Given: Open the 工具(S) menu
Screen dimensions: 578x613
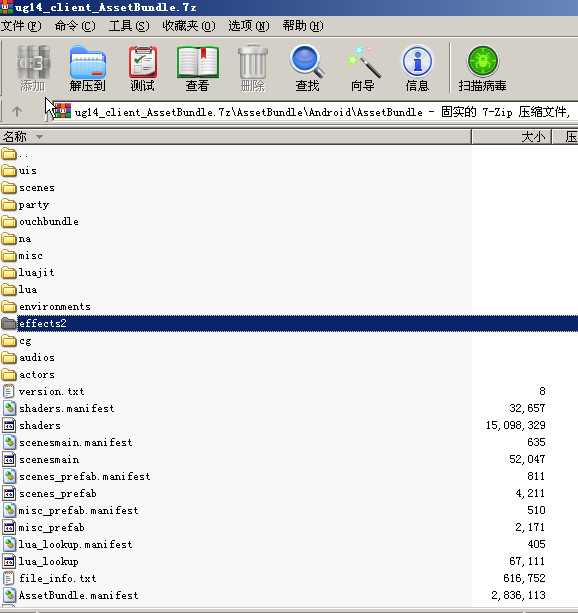Looking at the screenshot, I should (129, 26).
